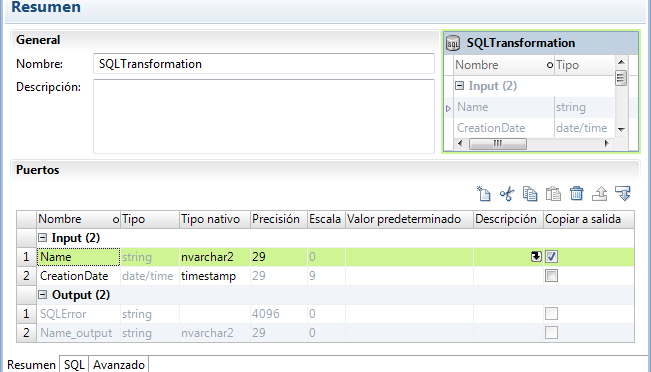Collapse the Output (2) group in ports table
This screenshot has width=651, height=372.
pyautogui.click(x=43, y=294)
